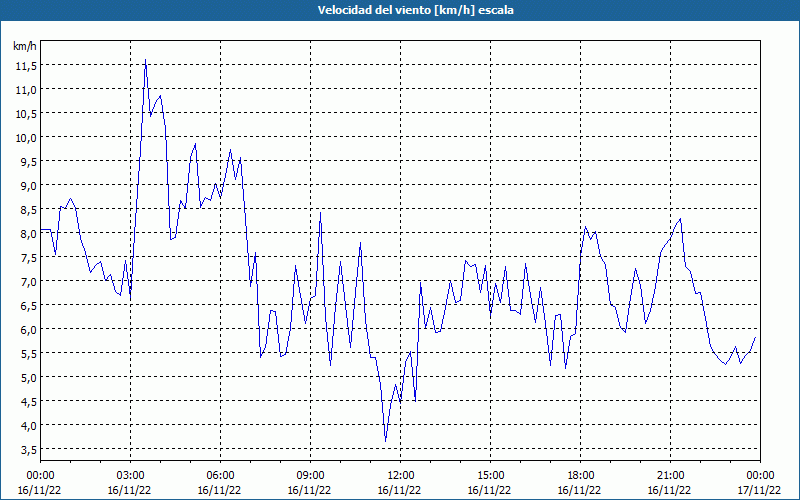800x500 pixels.
Task: Click the 12:00 time axis label
Action: [400, 476]
